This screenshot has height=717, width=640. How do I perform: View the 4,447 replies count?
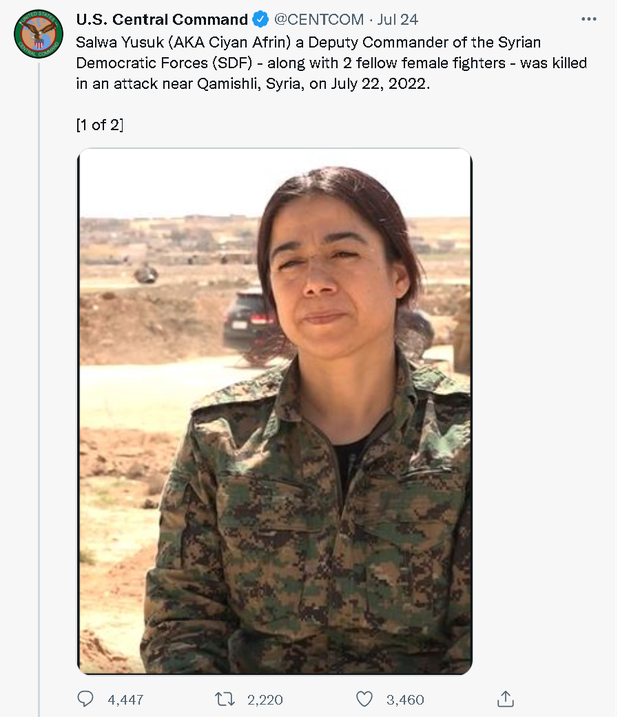[125, 700]
